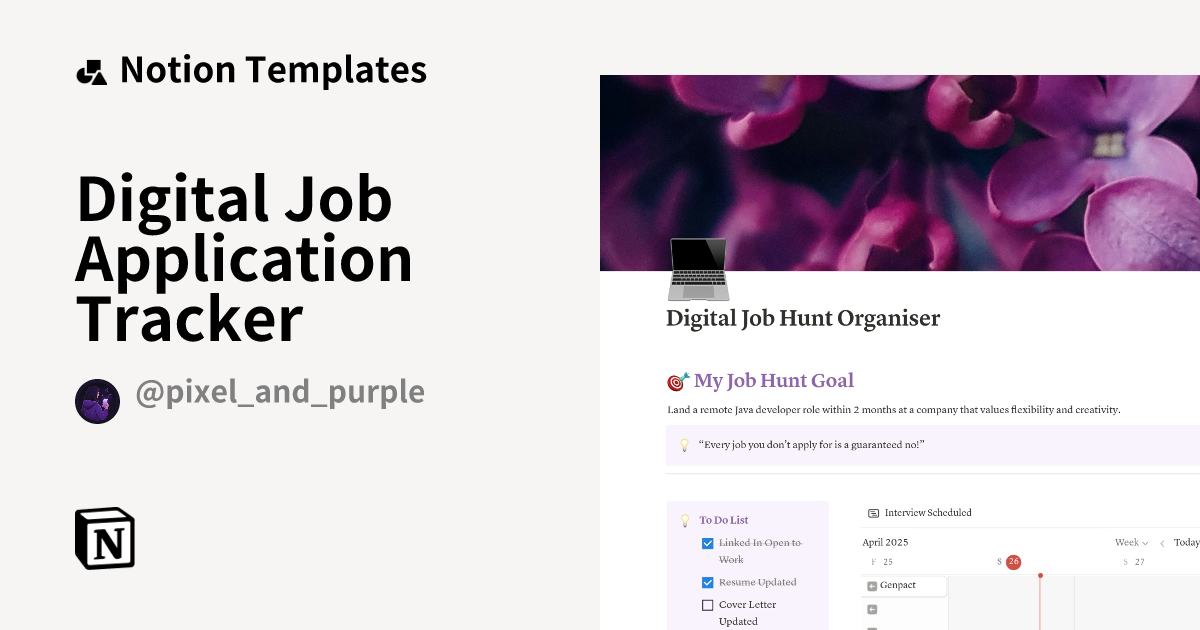Click the red 26 date badge
Screen dimensions: 1200x630
1012,562
